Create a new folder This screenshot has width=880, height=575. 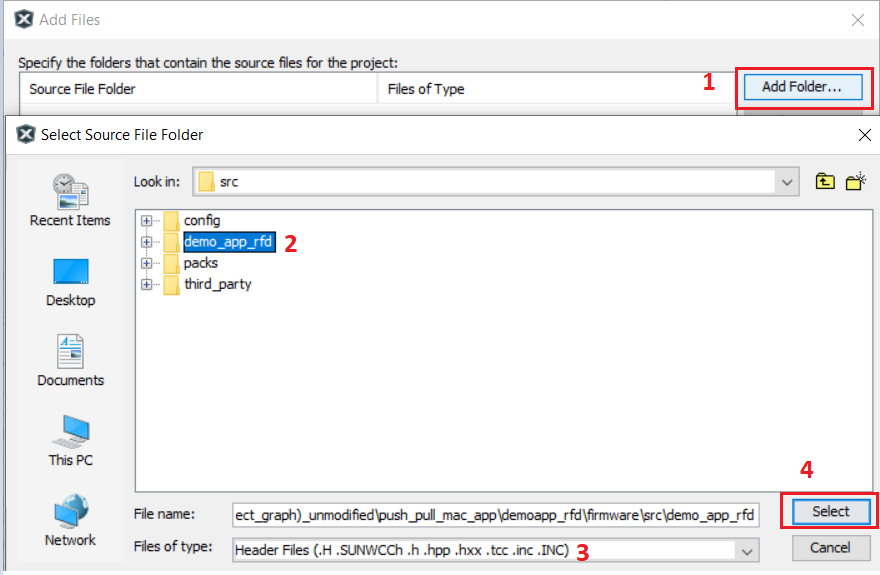pyautogui.click(x=855, y=182)
